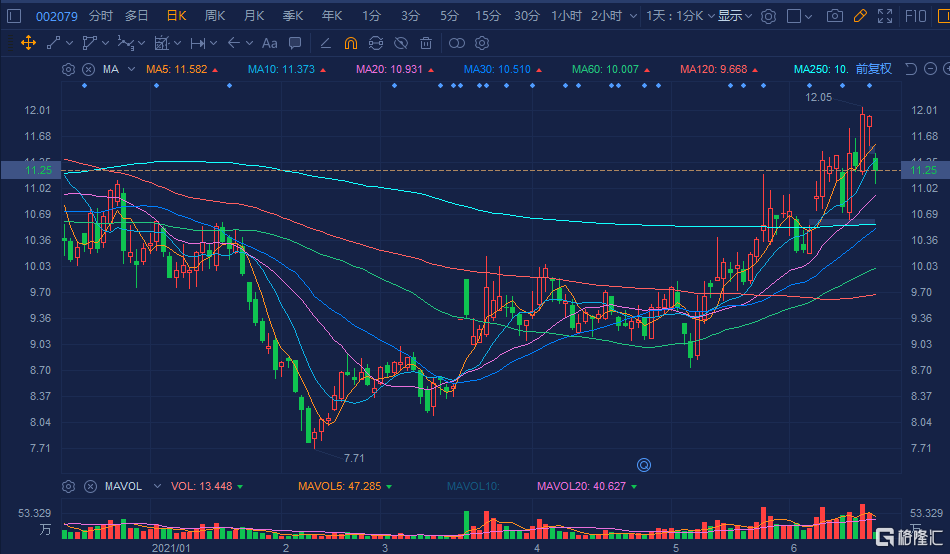Toggle the dimmed MAVOL10 indicator line
This screenshot has height=554, width=950.
tap(472, 487)
